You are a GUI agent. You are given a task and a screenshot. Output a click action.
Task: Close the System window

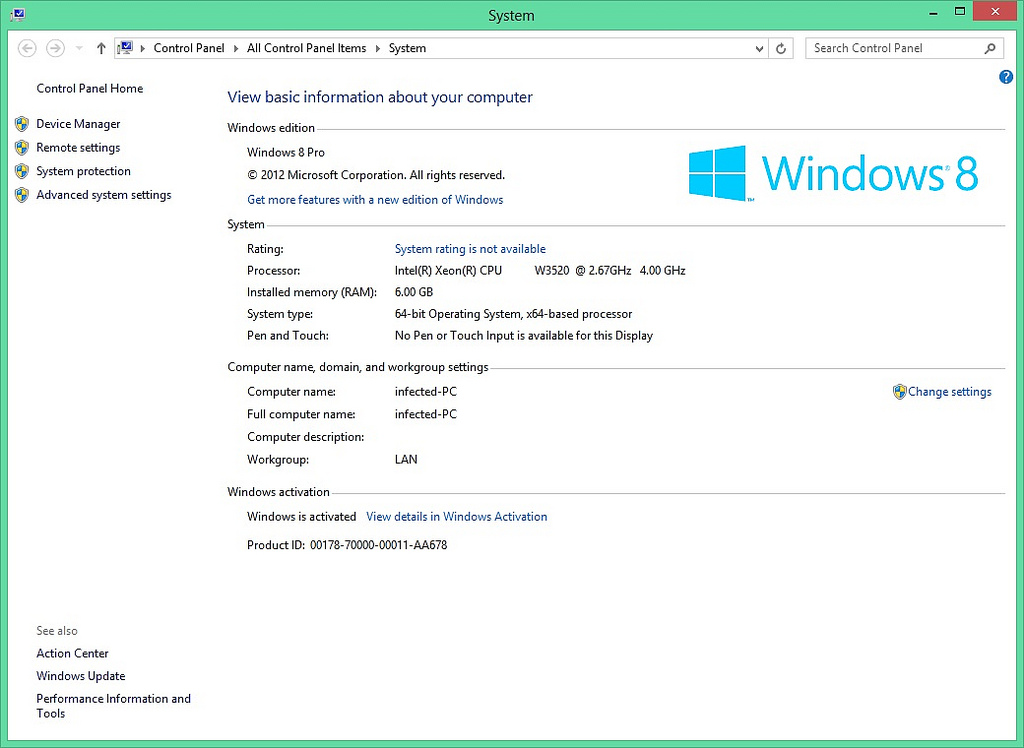tap(995, 11)
